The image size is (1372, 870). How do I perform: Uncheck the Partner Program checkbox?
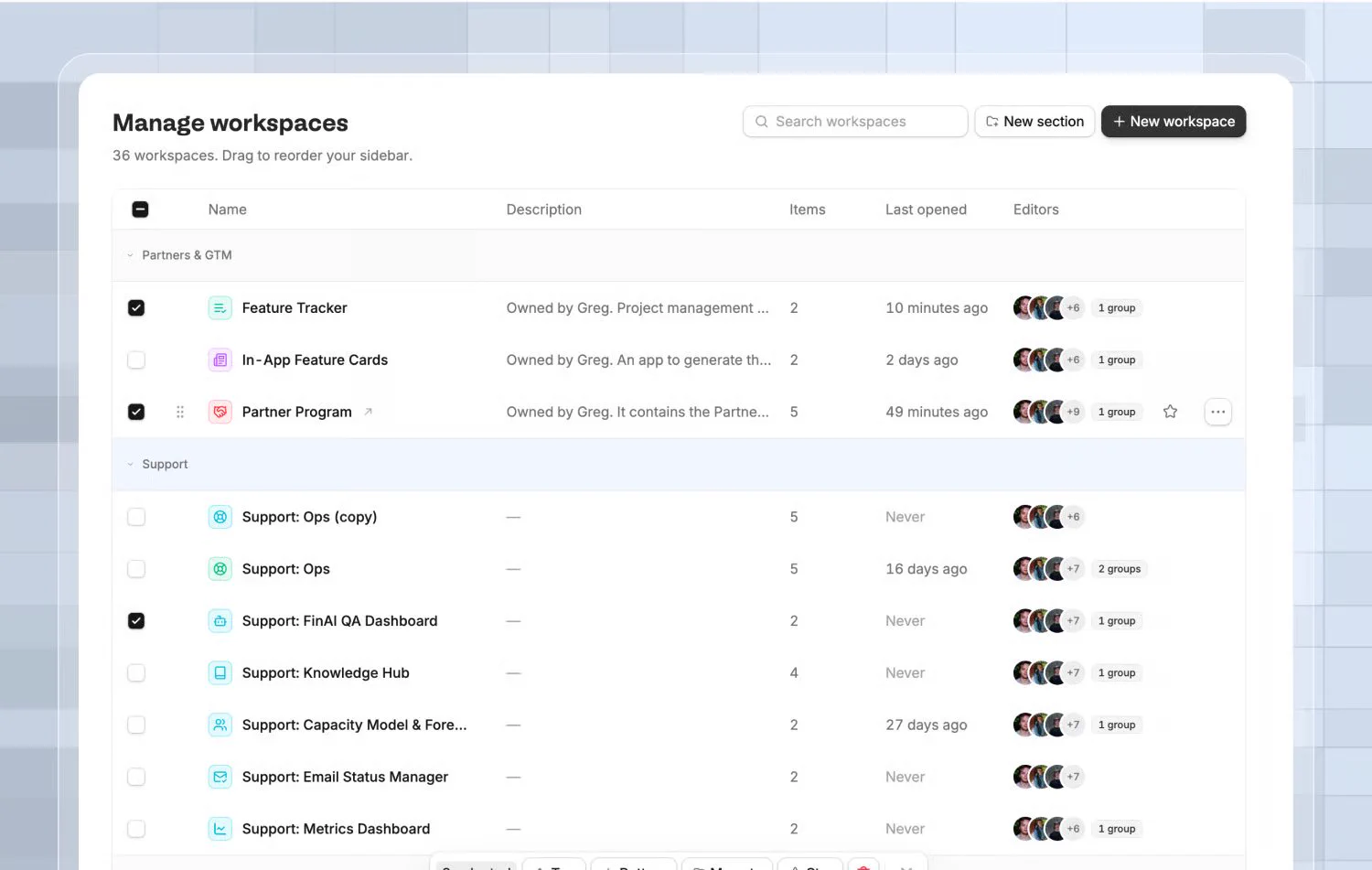pos(136,413)
